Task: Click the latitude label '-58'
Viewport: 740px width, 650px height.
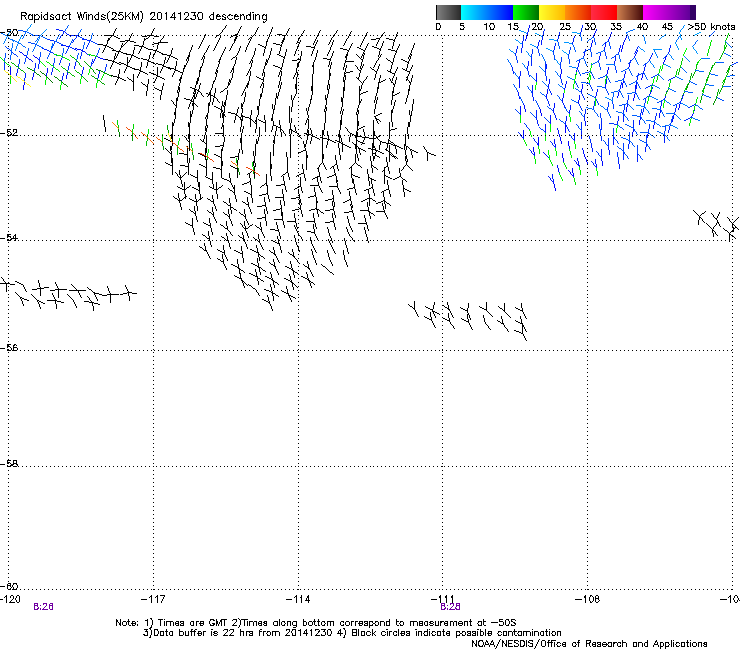Action: coord(9,464)
